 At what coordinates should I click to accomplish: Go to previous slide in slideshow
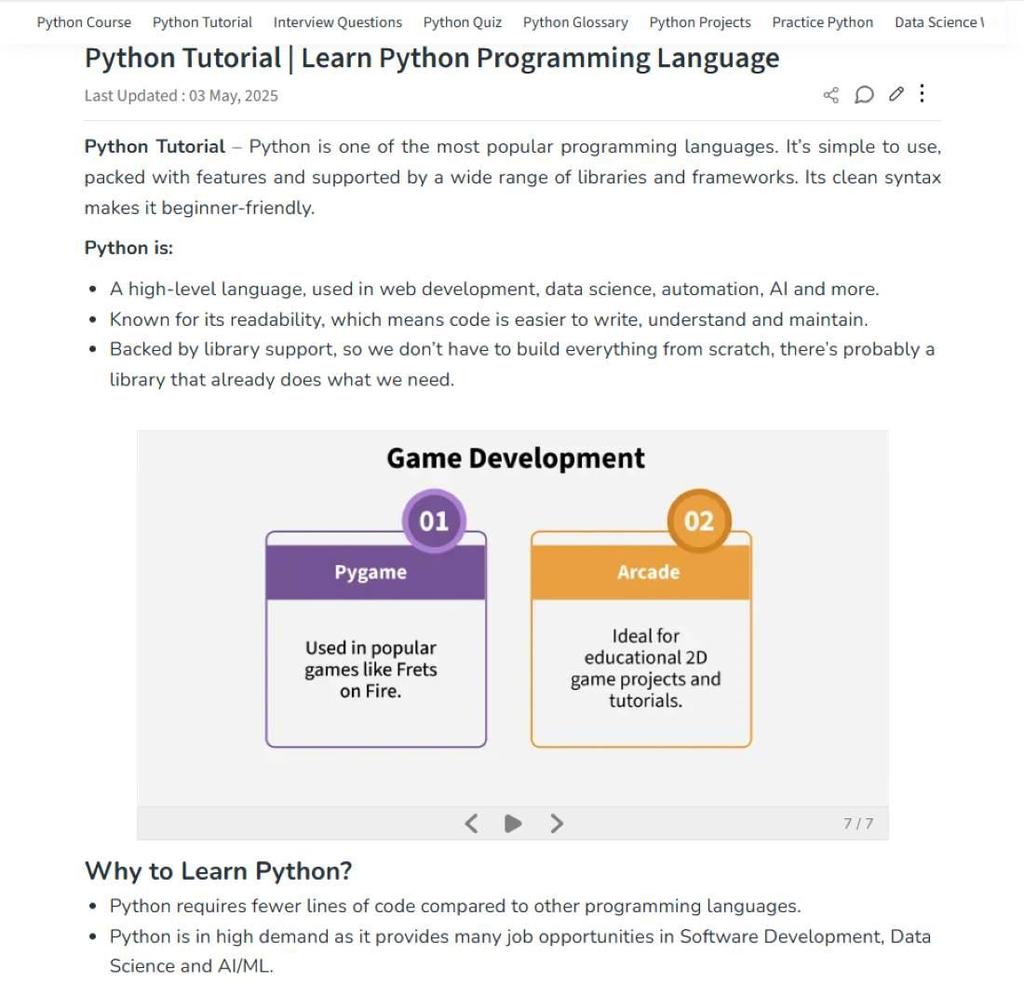pos(472,823)
